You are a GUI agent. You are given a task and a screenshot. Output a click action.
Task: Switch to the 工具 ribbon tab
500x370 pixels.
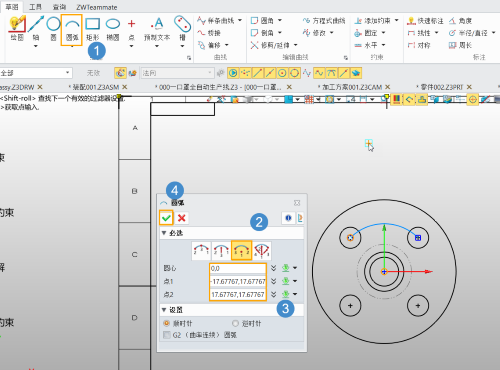(35, 7)
